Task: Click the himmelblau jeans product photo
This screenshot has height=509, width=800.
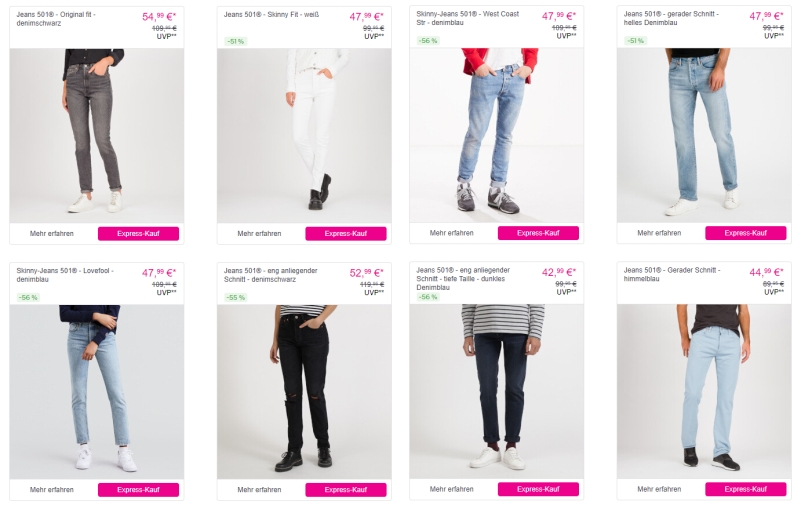Action: click(704, 391)
